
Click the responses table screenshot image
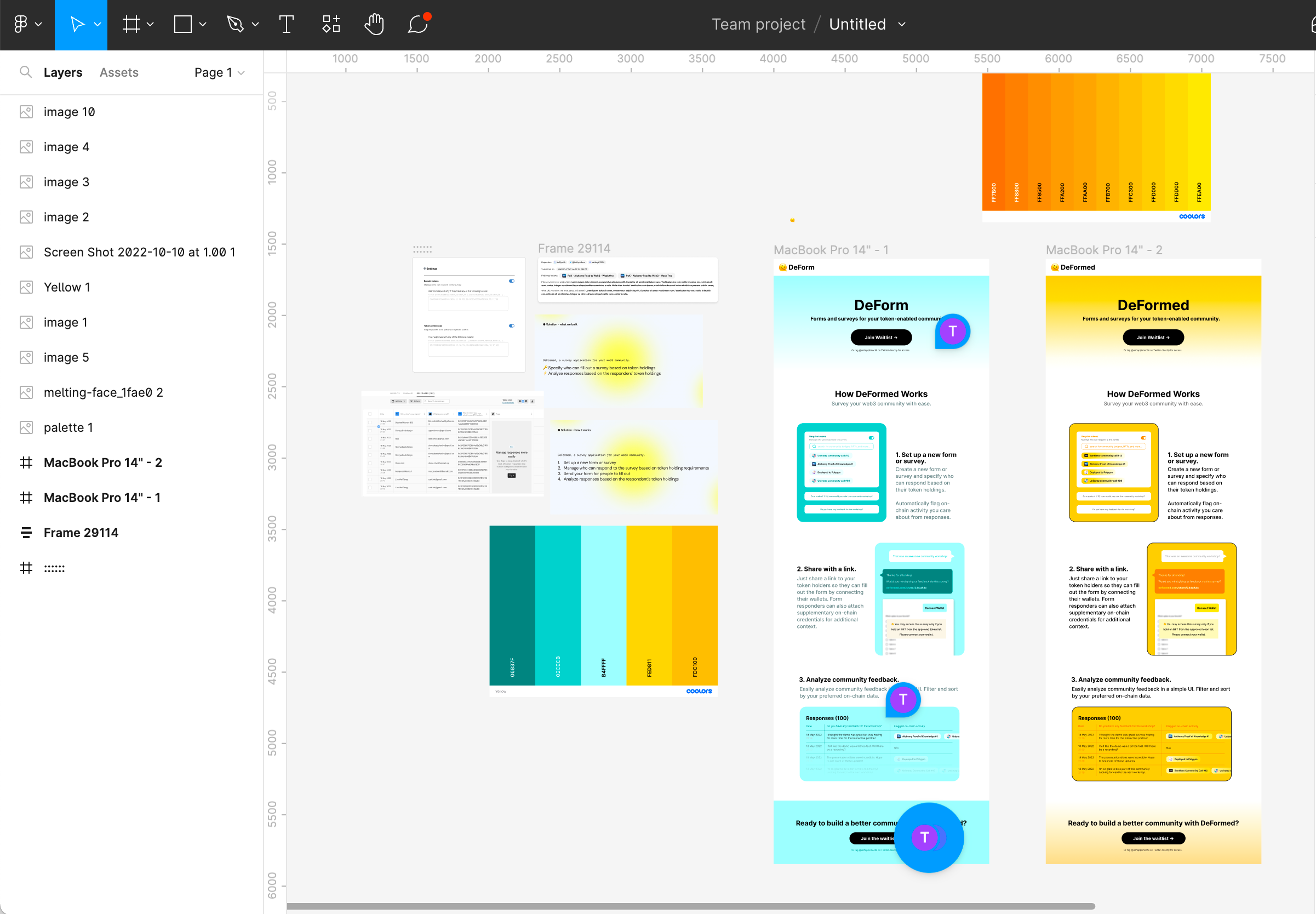click(x=452, y=443)
